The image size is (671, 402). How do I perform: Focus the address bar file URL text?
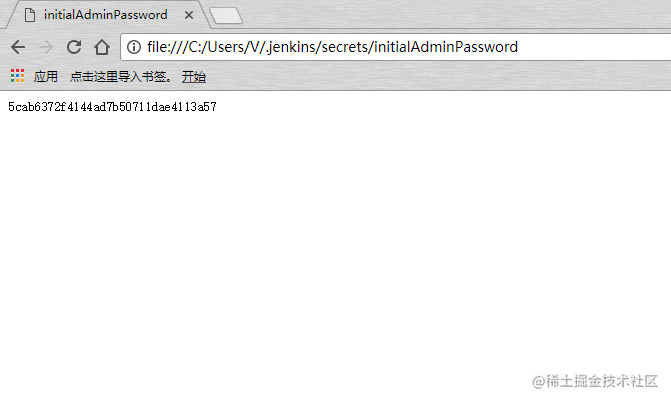tap(333, 47)
